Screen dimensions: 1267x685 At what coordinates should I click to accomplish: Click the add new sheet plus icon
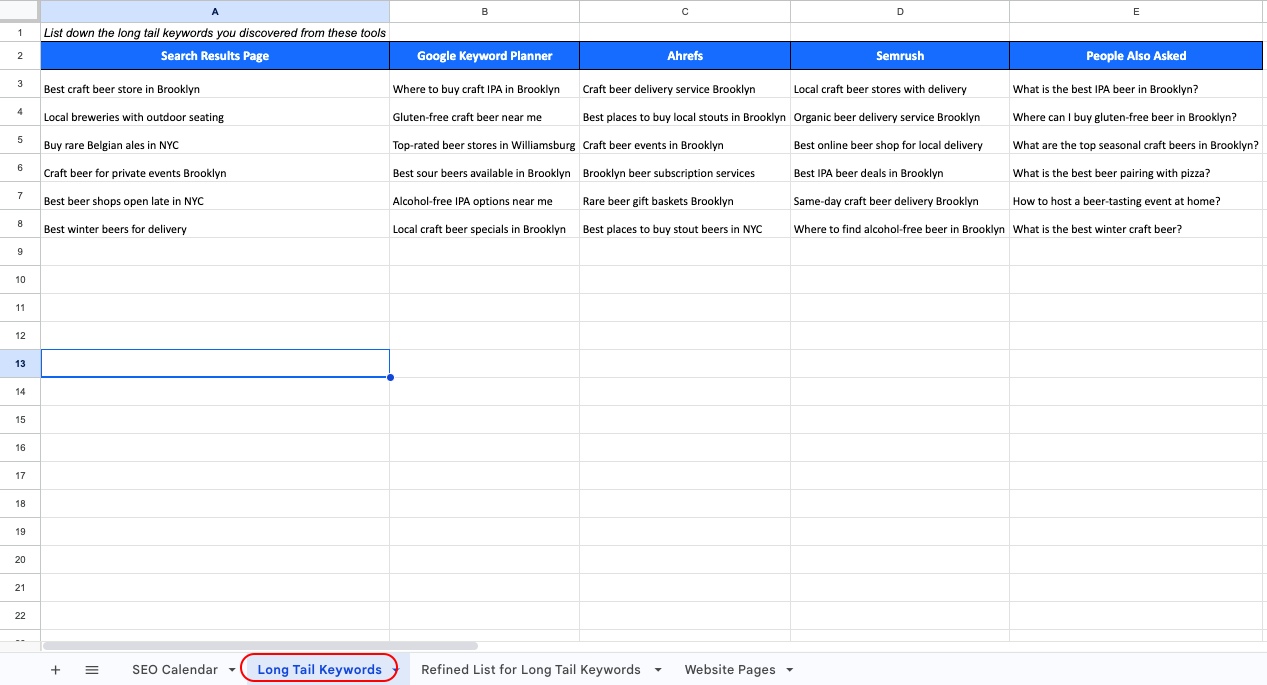pyautogui.click(x=55, y=670)
